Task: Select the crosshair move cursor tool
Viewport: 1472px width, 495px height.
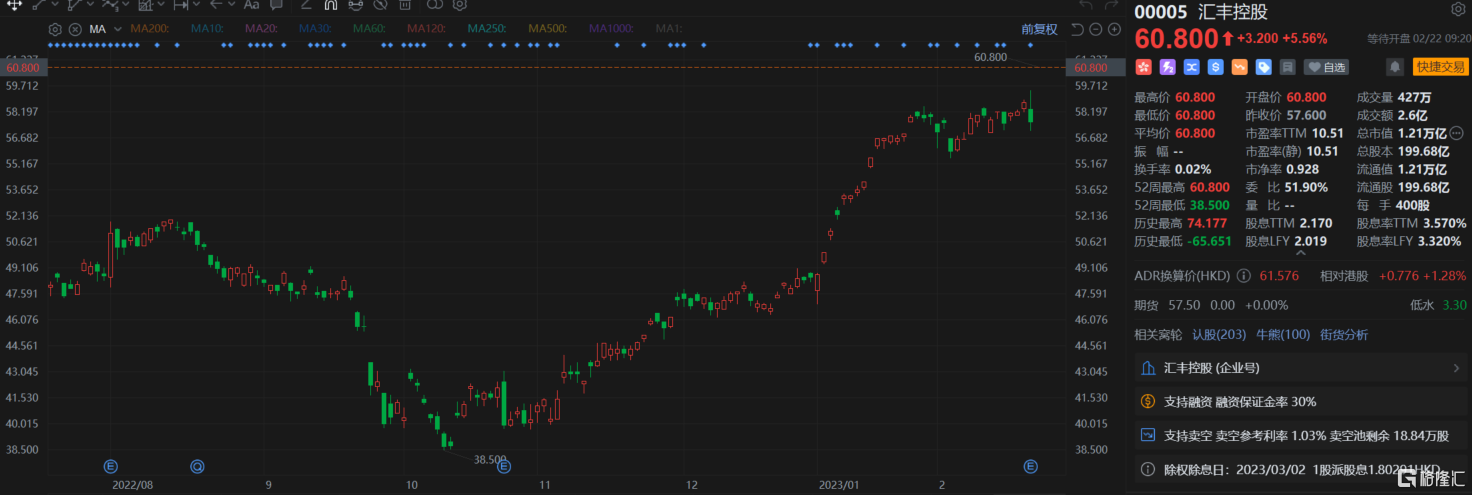Action: [x=14, y=5]
